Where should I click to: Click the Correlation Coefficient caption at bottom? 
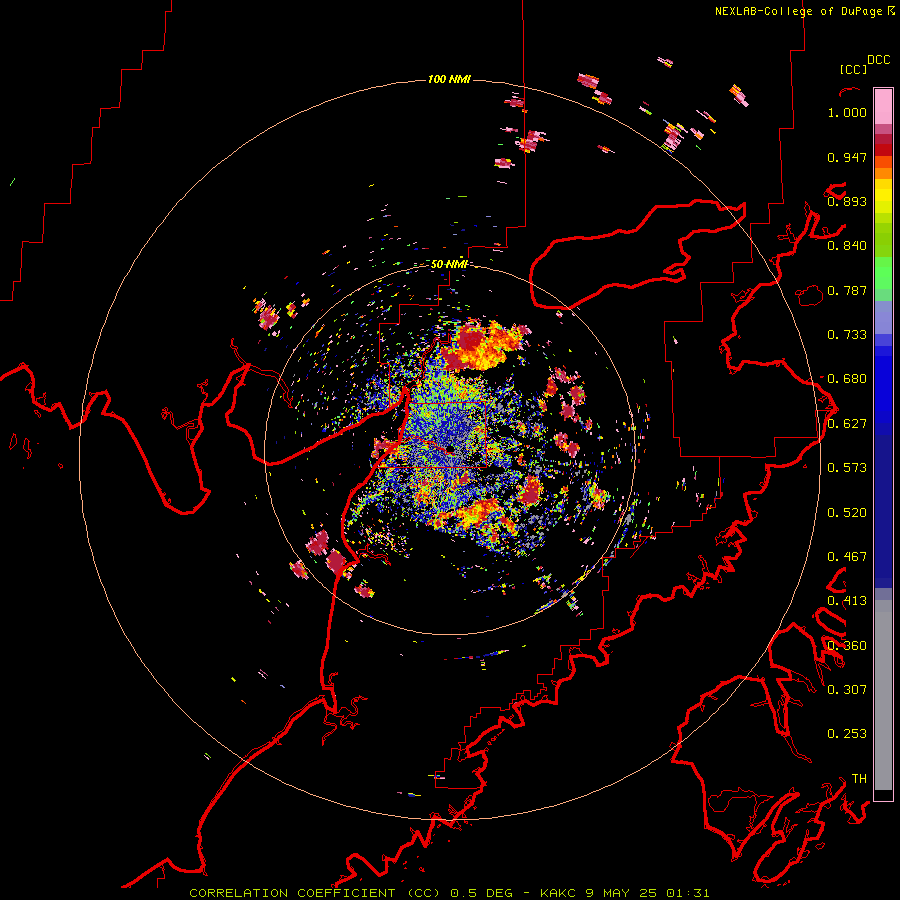[449, 893]
